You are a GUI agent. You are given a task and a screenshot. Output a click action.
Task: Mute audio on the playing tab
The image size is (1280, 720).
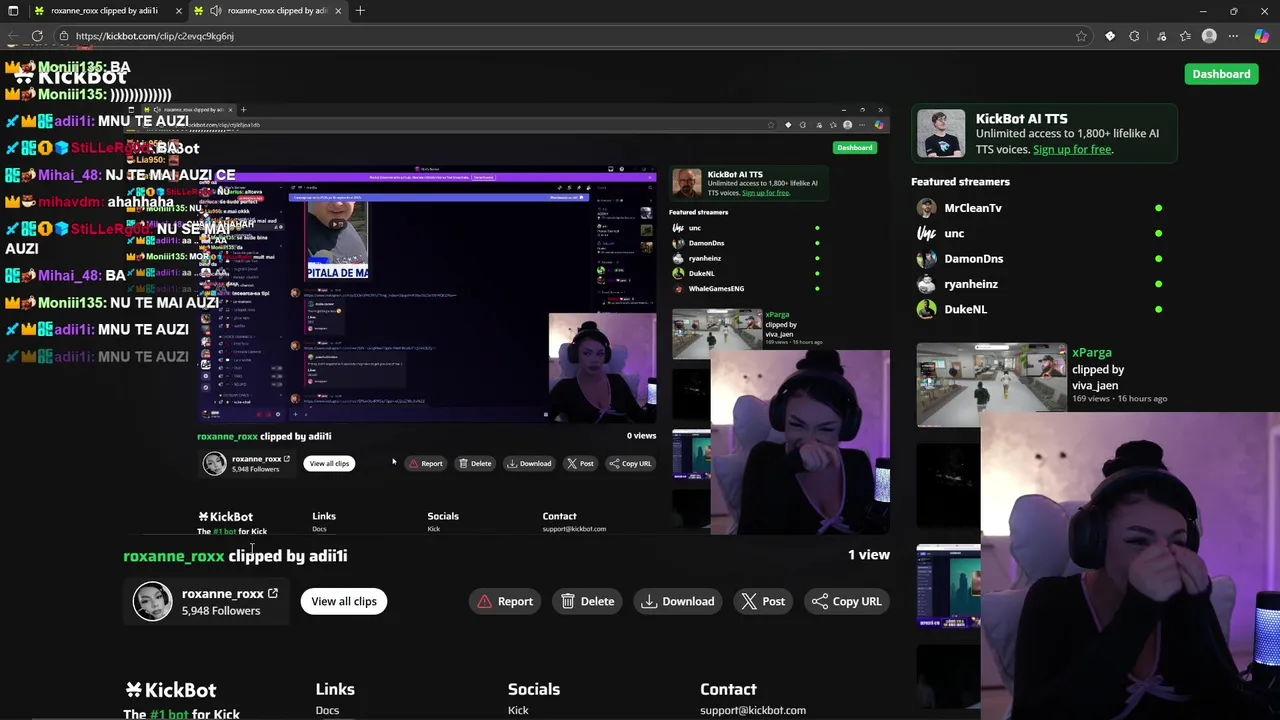point(215,11)
